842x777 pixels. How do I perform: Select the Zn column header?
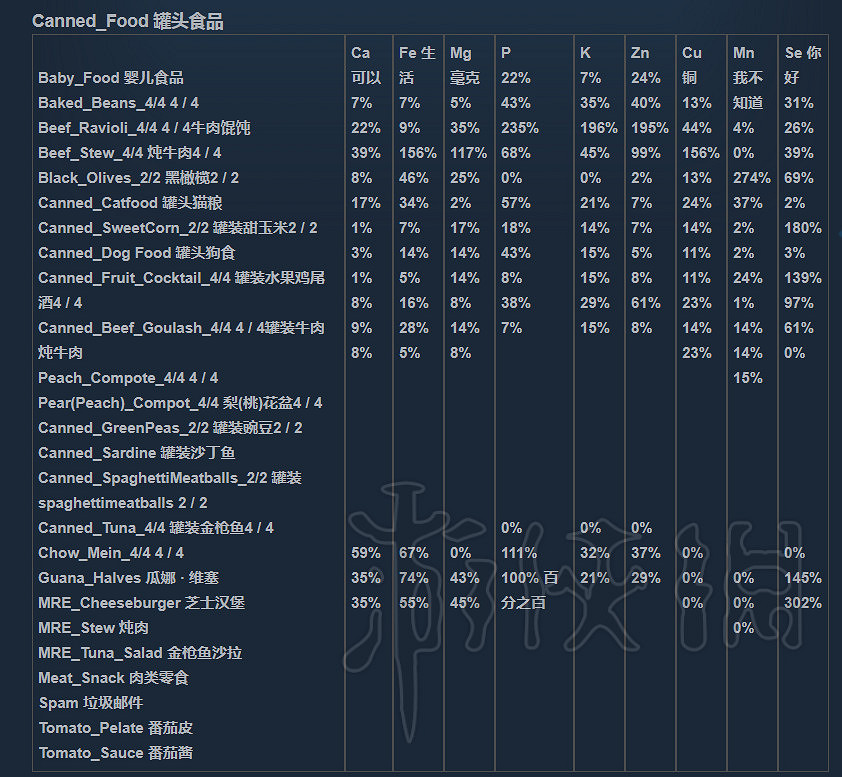(x=640, y=53)
